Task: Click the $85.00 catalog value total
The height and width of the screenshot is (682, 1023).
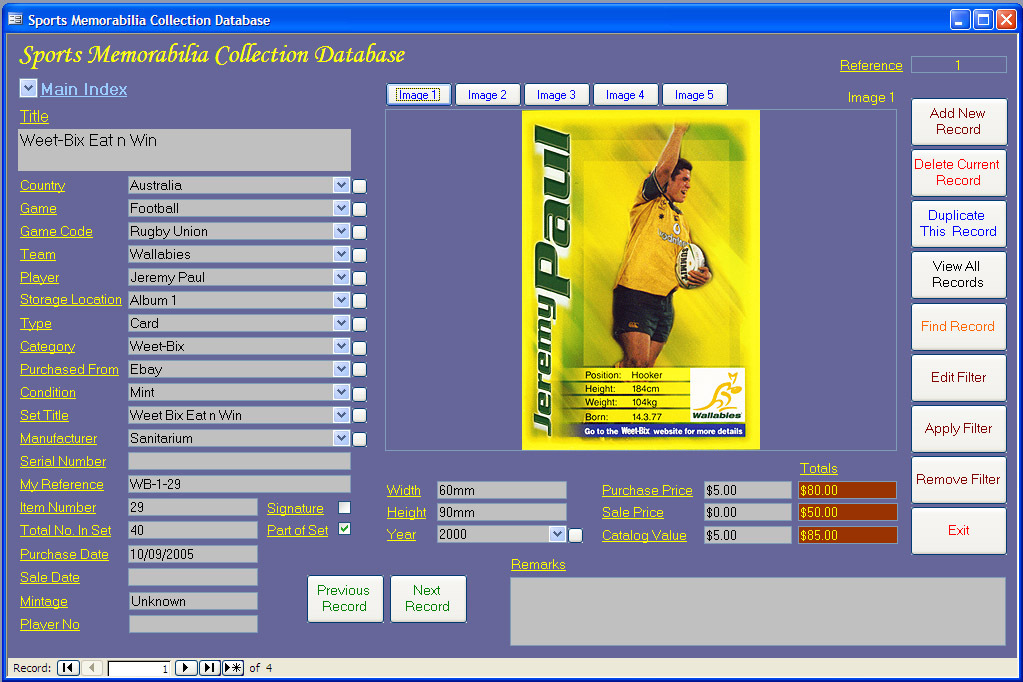Action: 847,535
